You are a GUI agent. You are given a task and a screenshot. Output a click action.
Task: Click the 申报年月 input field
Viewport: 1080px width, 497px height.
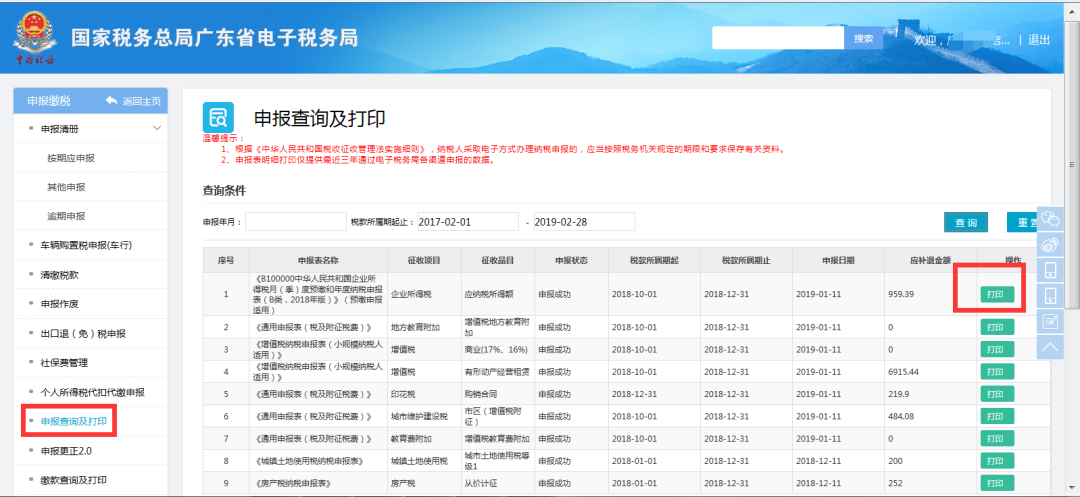pyautogui.click(x=295, y=222)
